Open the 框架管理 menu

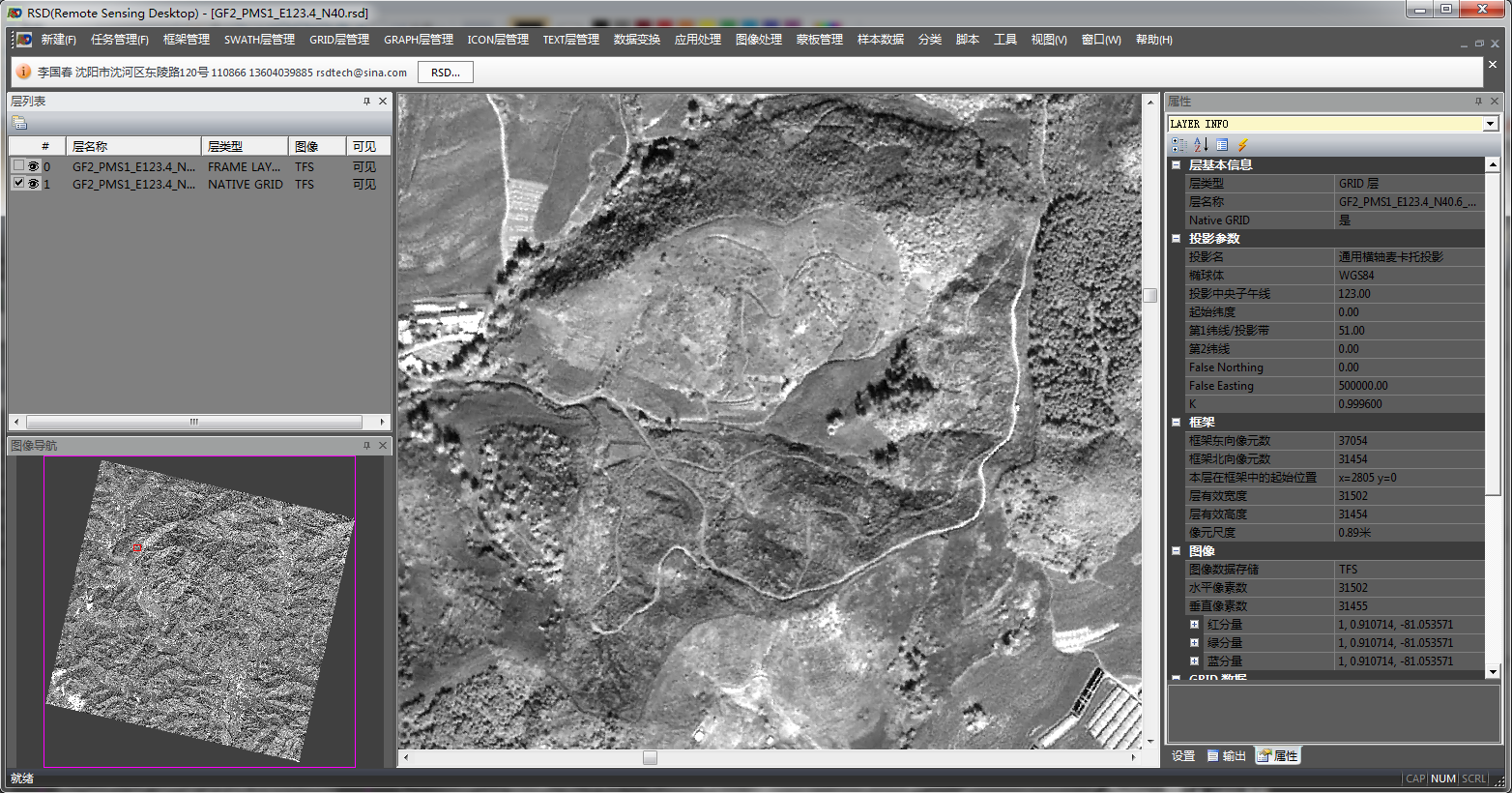(x=187, y=40)
